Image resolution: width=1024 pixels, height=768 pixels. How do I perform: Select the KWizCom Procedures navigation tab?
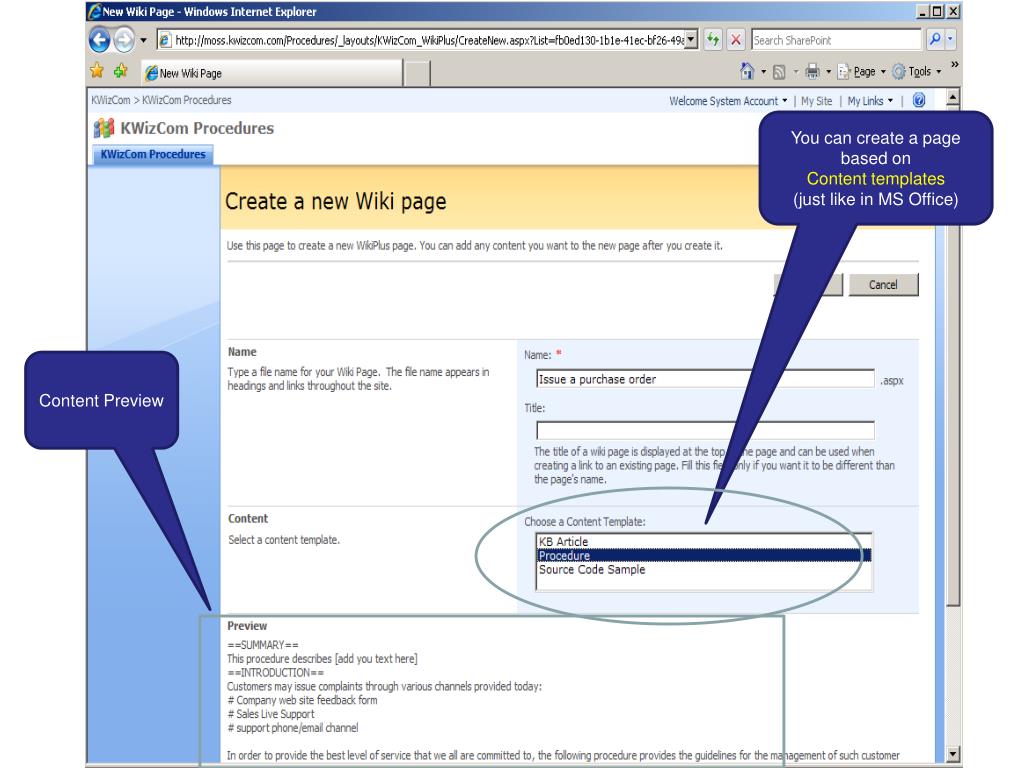pos(153,154)
